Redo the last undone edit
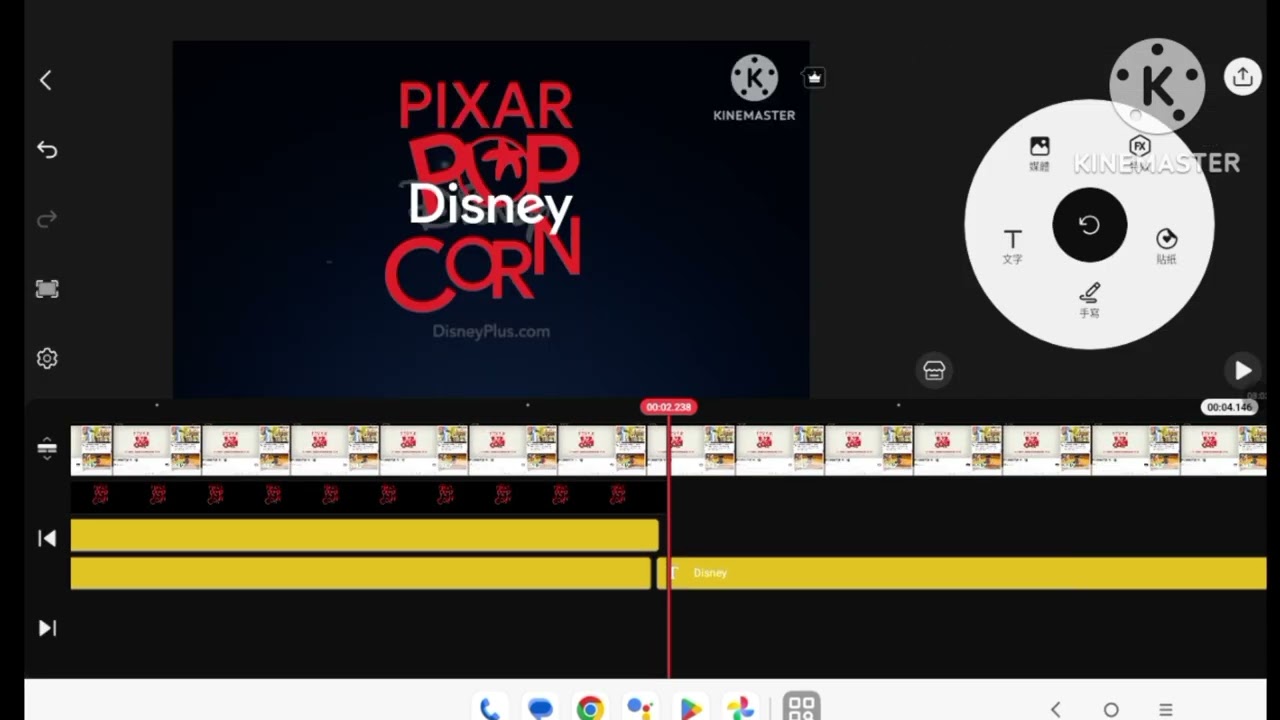Viewport: 1280px width, 720px height. pos(47,219)
